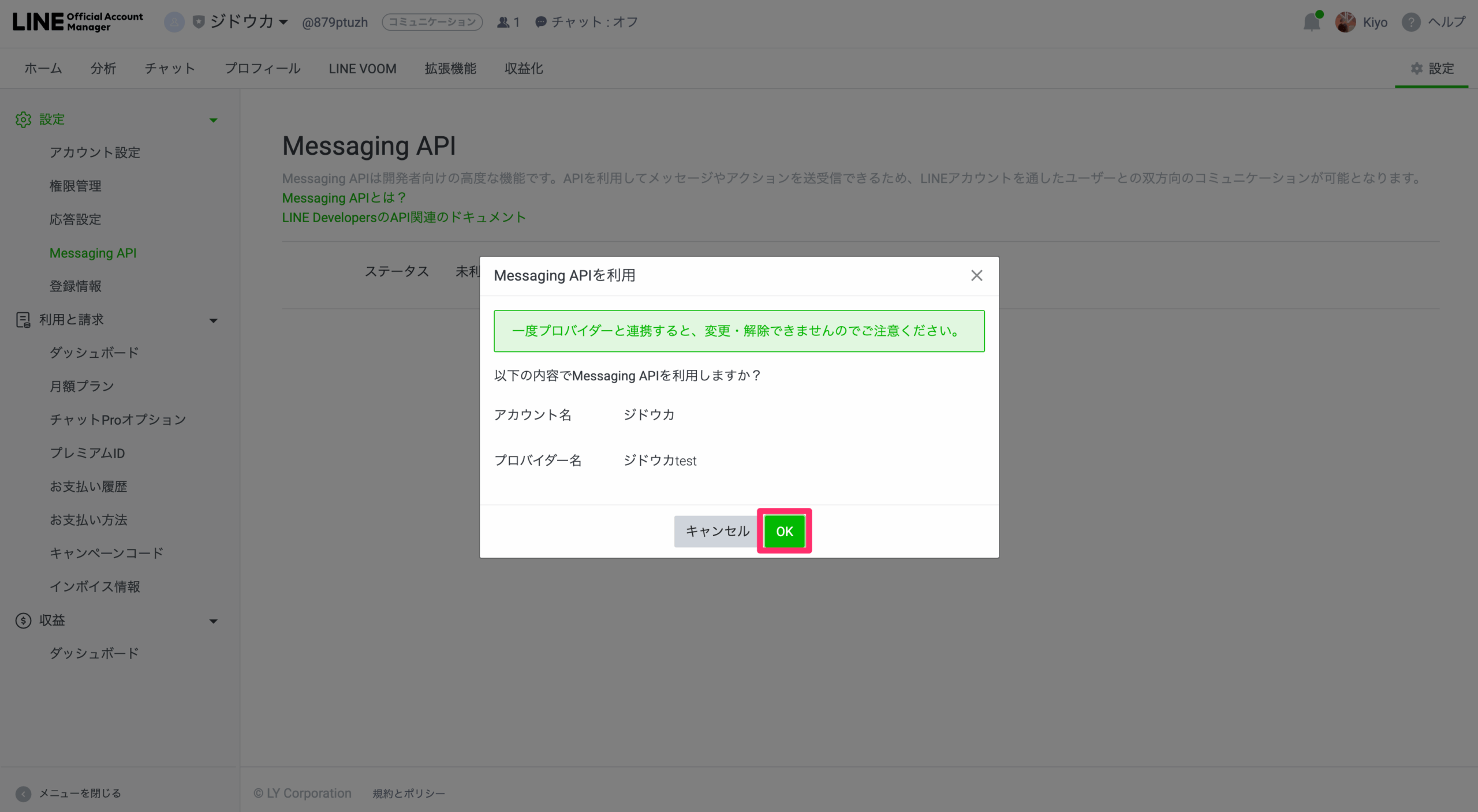Screen dimensions: 1478x812
Task: Collapse the 収益 sidebar section
Action: tap(213, 621)
